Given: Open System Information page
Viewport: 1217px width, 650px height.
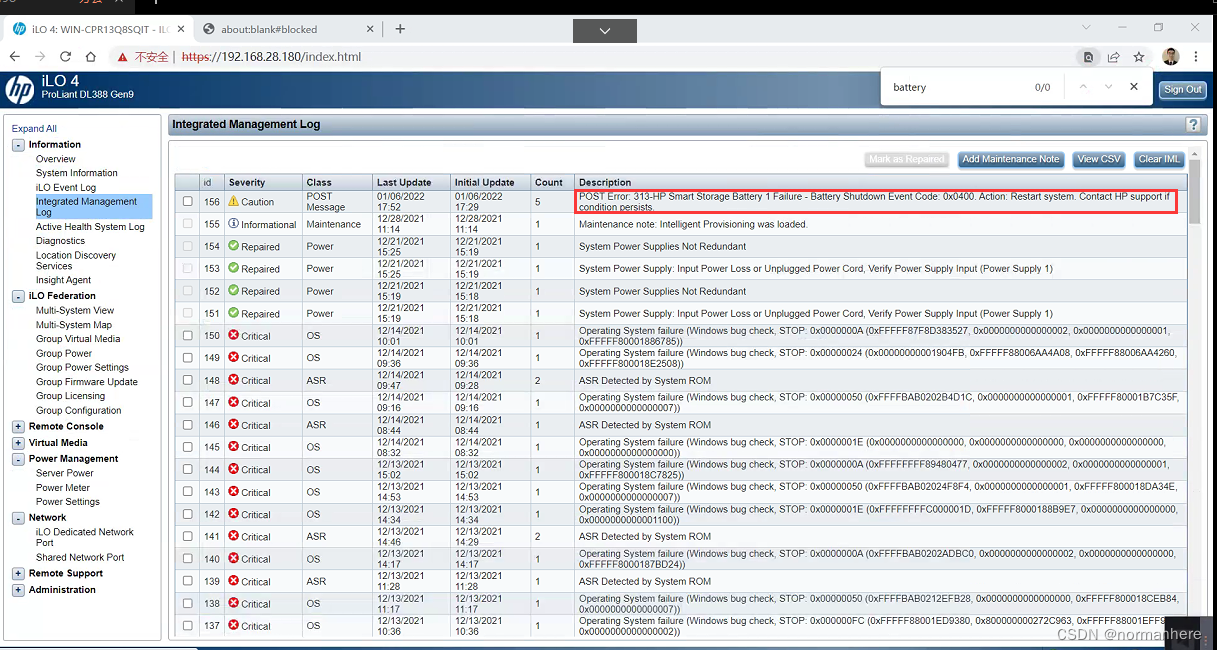Looking at the screenshot, I should coord(77,173).
